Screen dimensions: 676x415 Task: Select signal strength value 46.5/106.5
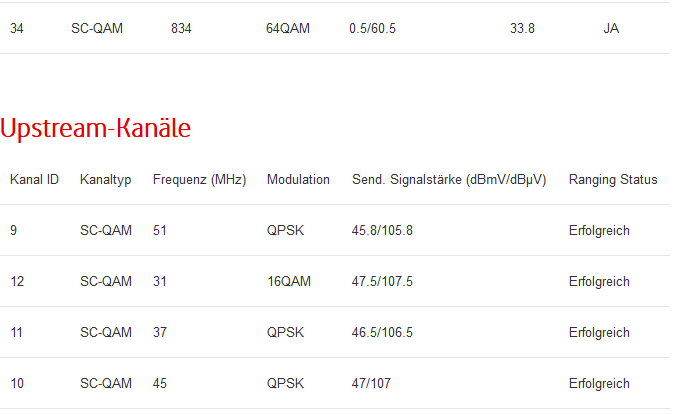click(x=383, y=333)
